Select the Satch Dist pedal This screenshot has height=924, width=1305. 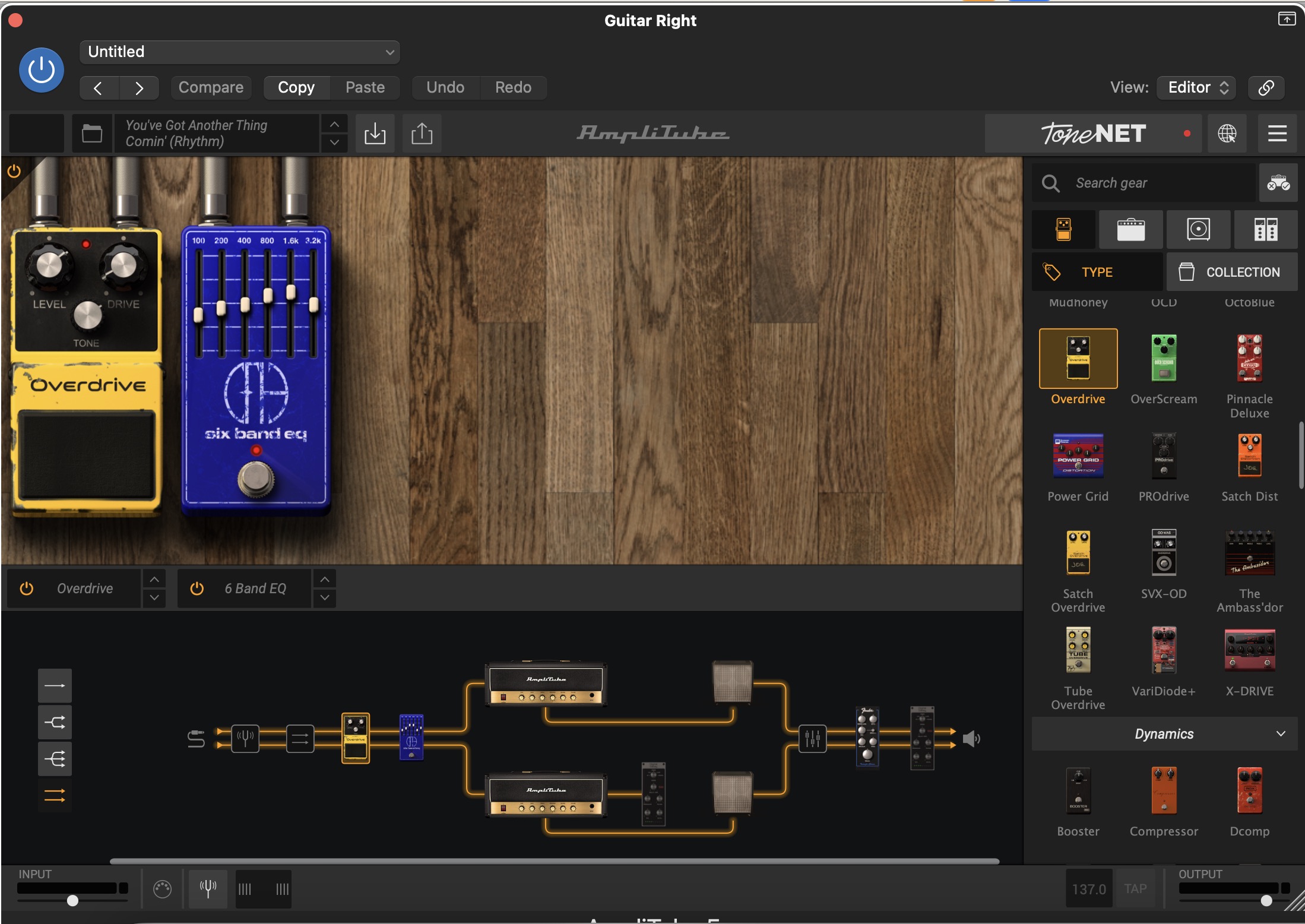click(x=1249, y=456)
